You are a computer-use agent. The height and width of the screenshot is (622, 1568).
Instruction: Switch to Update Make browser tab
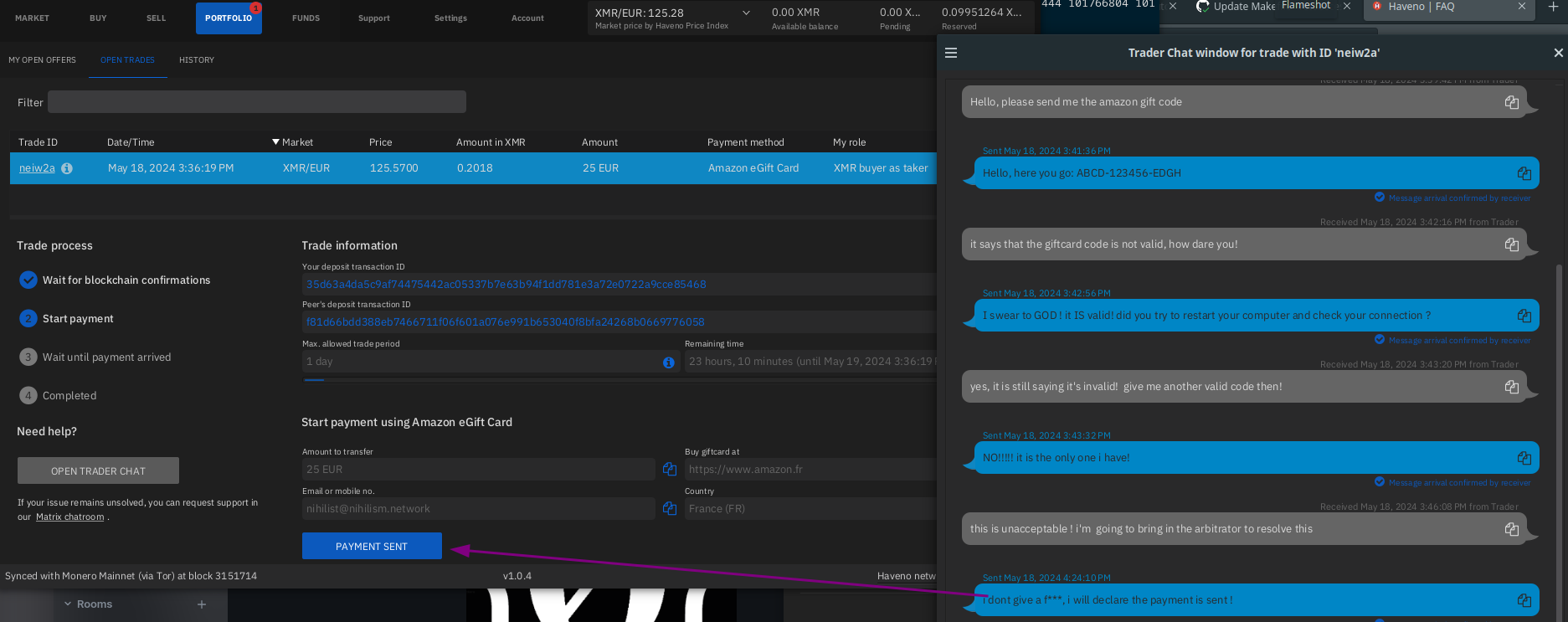click(1236, 7)
